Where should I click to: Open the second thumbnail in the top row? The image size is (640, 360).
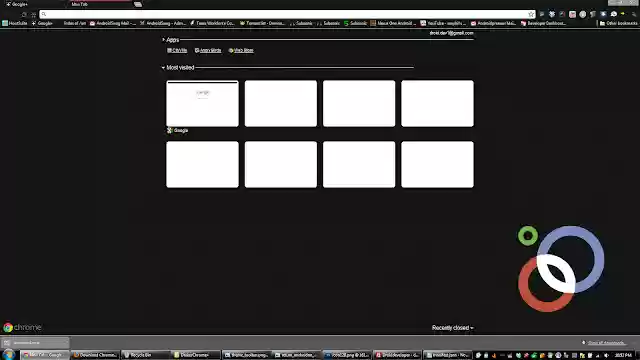tap(281, 104)
